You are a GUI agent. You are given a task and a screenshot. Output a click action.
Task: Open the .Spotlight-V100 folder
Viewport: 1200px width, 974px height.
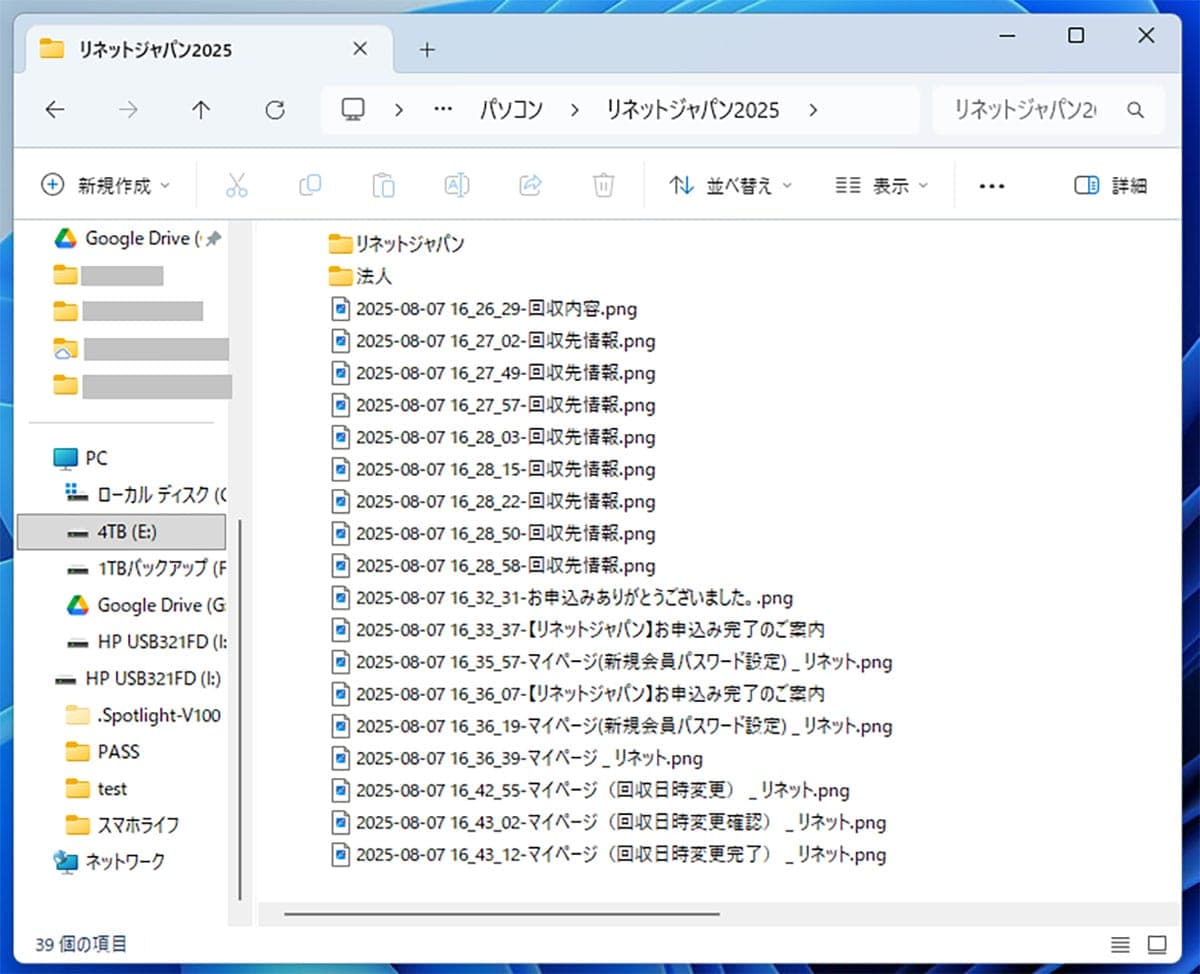tap(143, 715)
